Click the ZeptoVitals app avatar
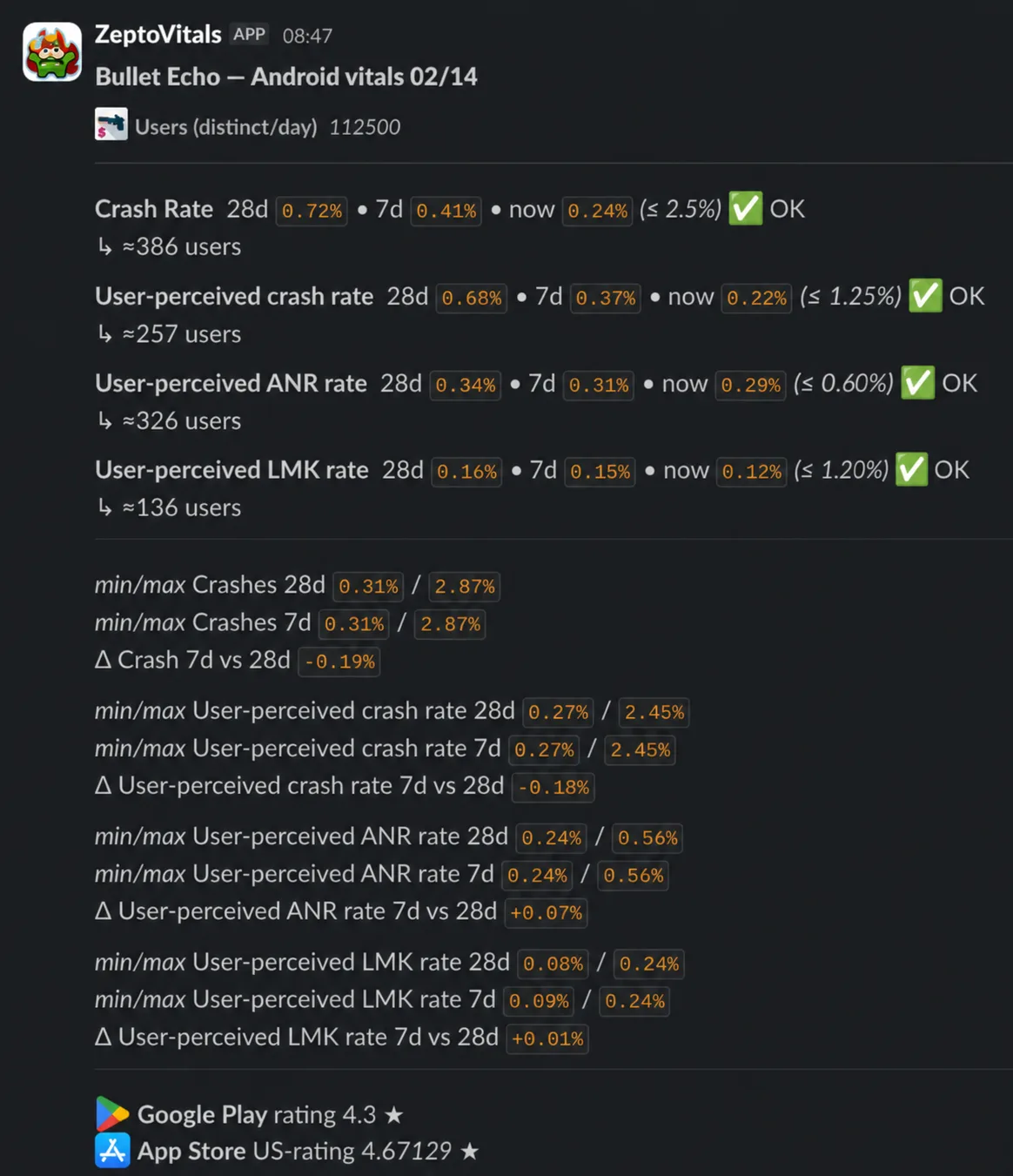The height and width of the screenshot is (1176, 1013). [x=52, y=52]
